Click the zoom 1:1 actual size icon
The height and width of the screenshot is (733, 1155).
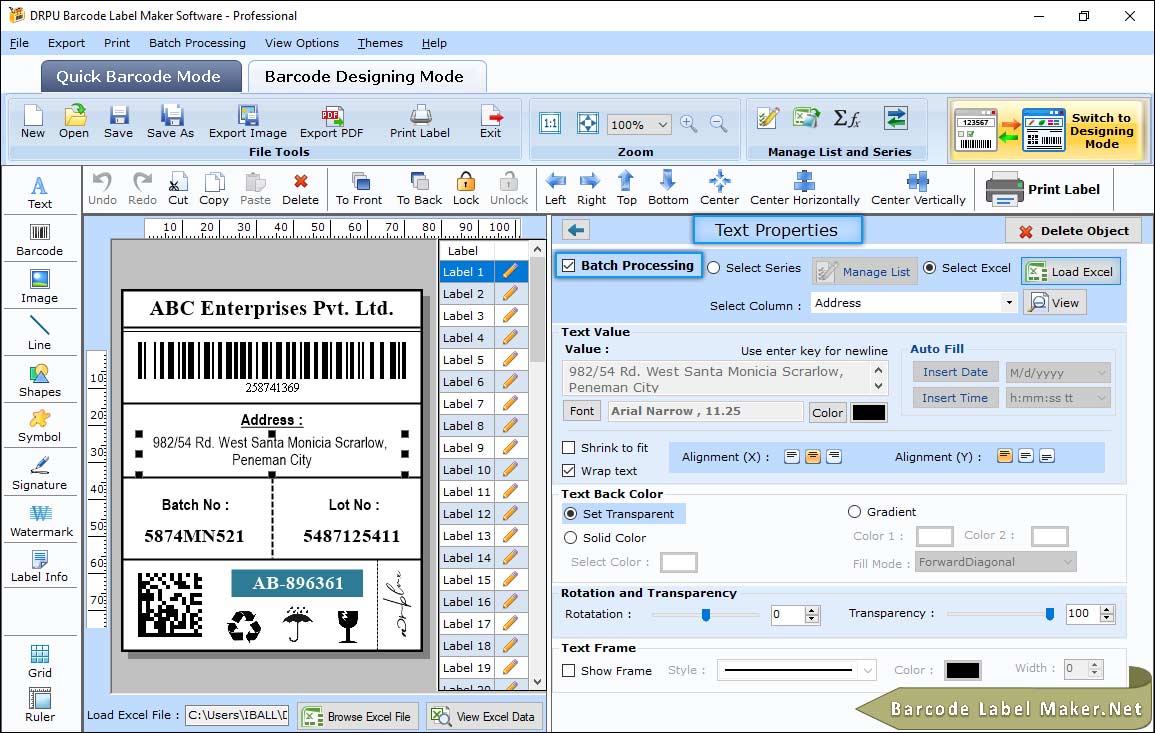[x=550, y=124]
